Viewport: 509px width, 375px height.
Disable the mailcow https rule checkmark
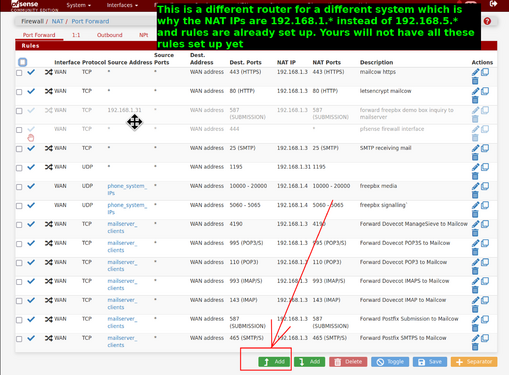[x=31, y=72]
